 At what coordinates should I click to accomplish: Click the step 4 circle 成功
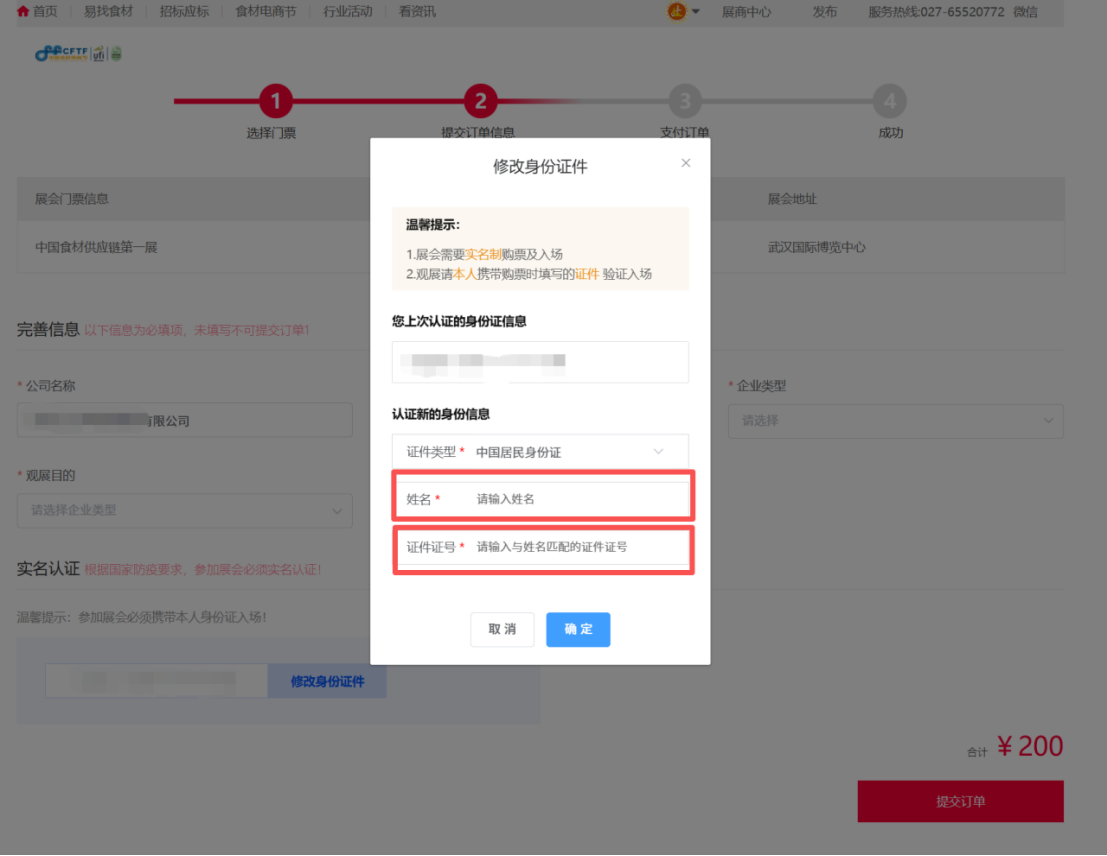[889, 101]
